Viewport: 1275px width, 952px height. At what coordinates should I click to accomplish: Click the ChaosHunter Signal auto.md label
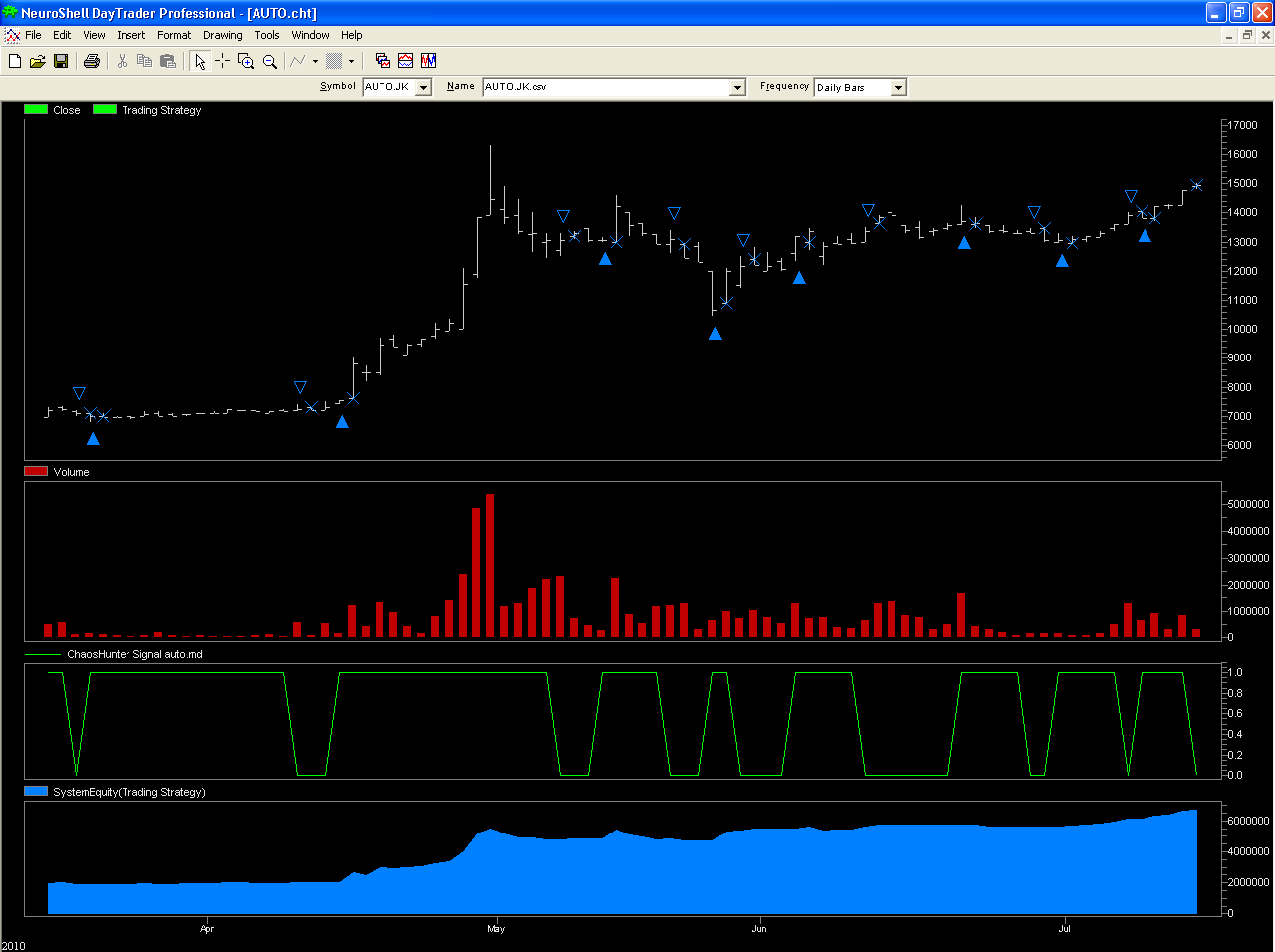(134, 655)
